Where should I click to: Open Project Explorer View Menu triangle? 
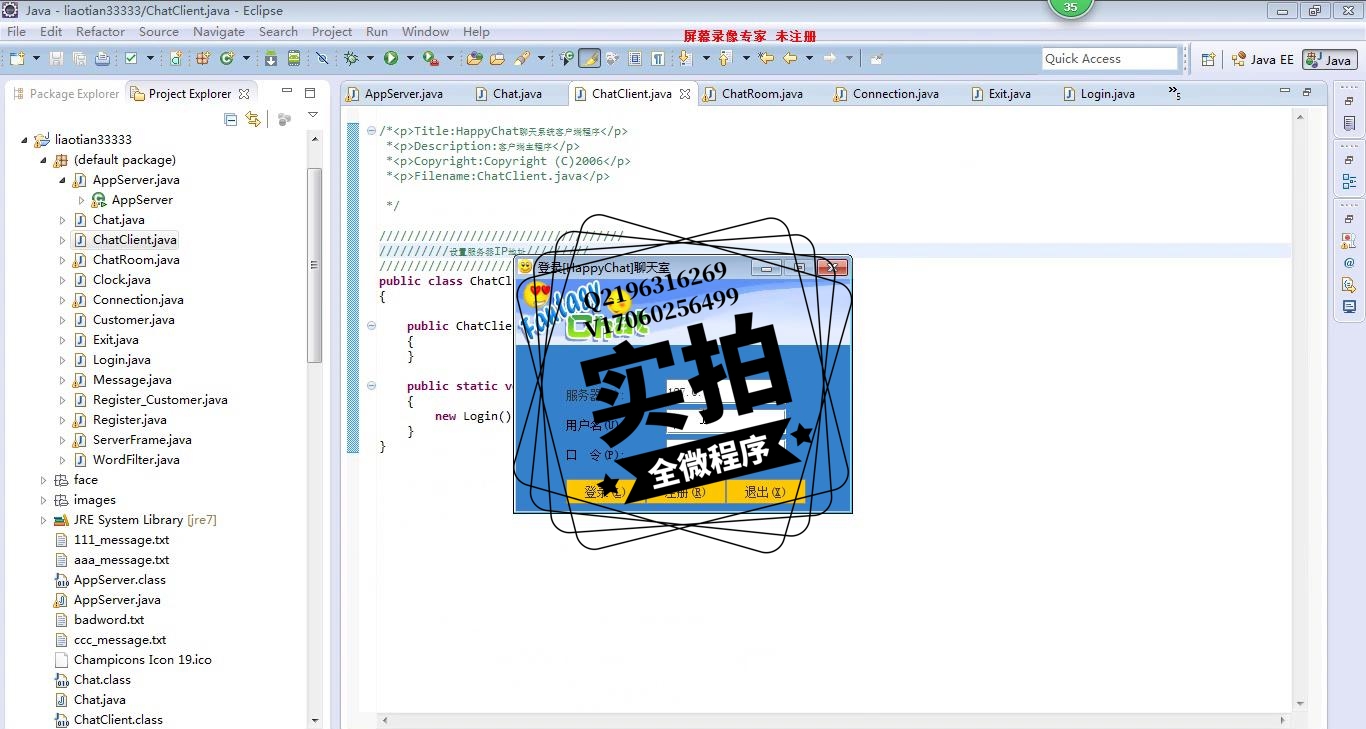click(313, 116)
